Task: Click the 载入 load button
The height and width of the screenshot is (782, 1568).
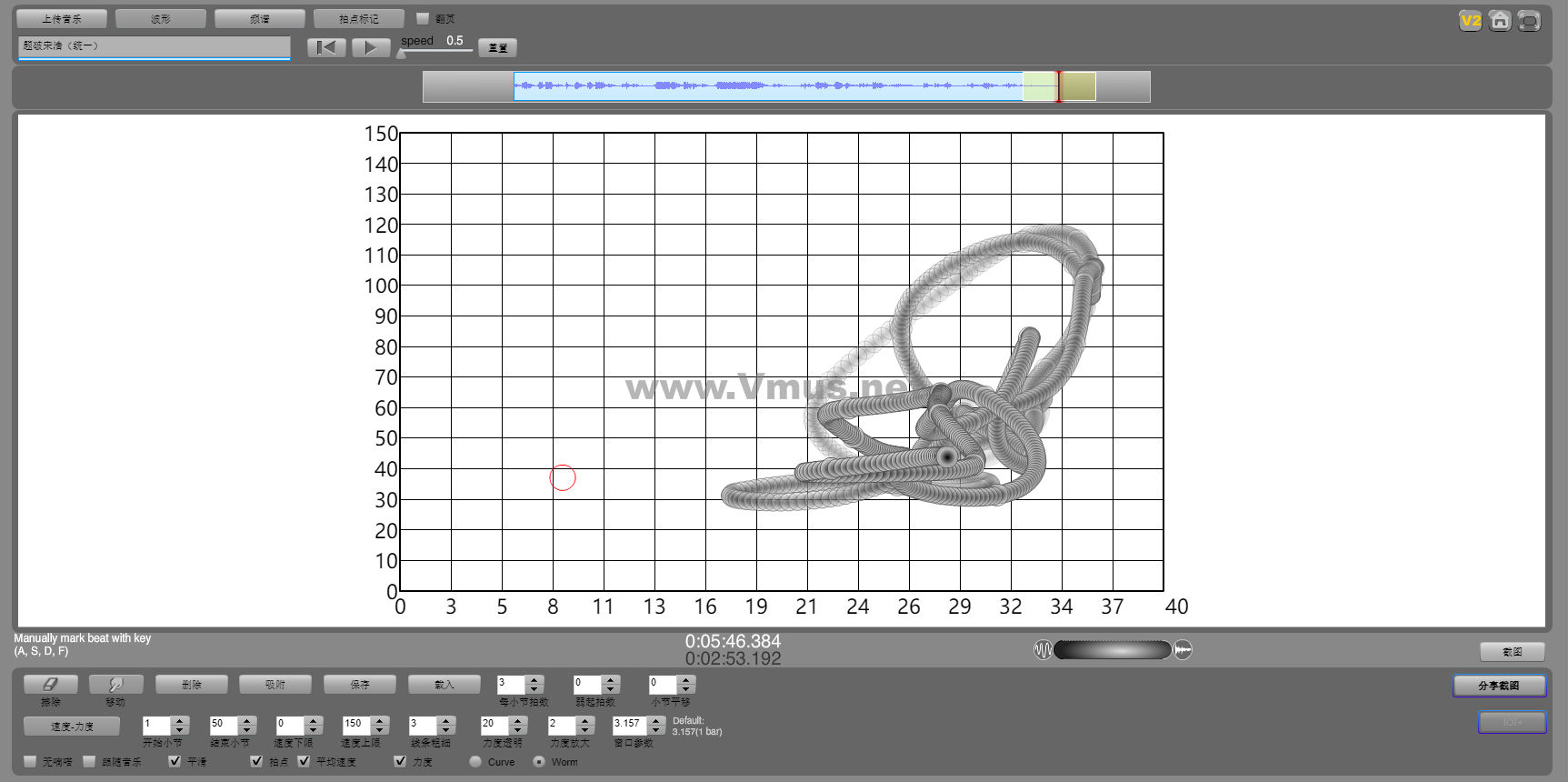Action: click(x=444, y=684)
